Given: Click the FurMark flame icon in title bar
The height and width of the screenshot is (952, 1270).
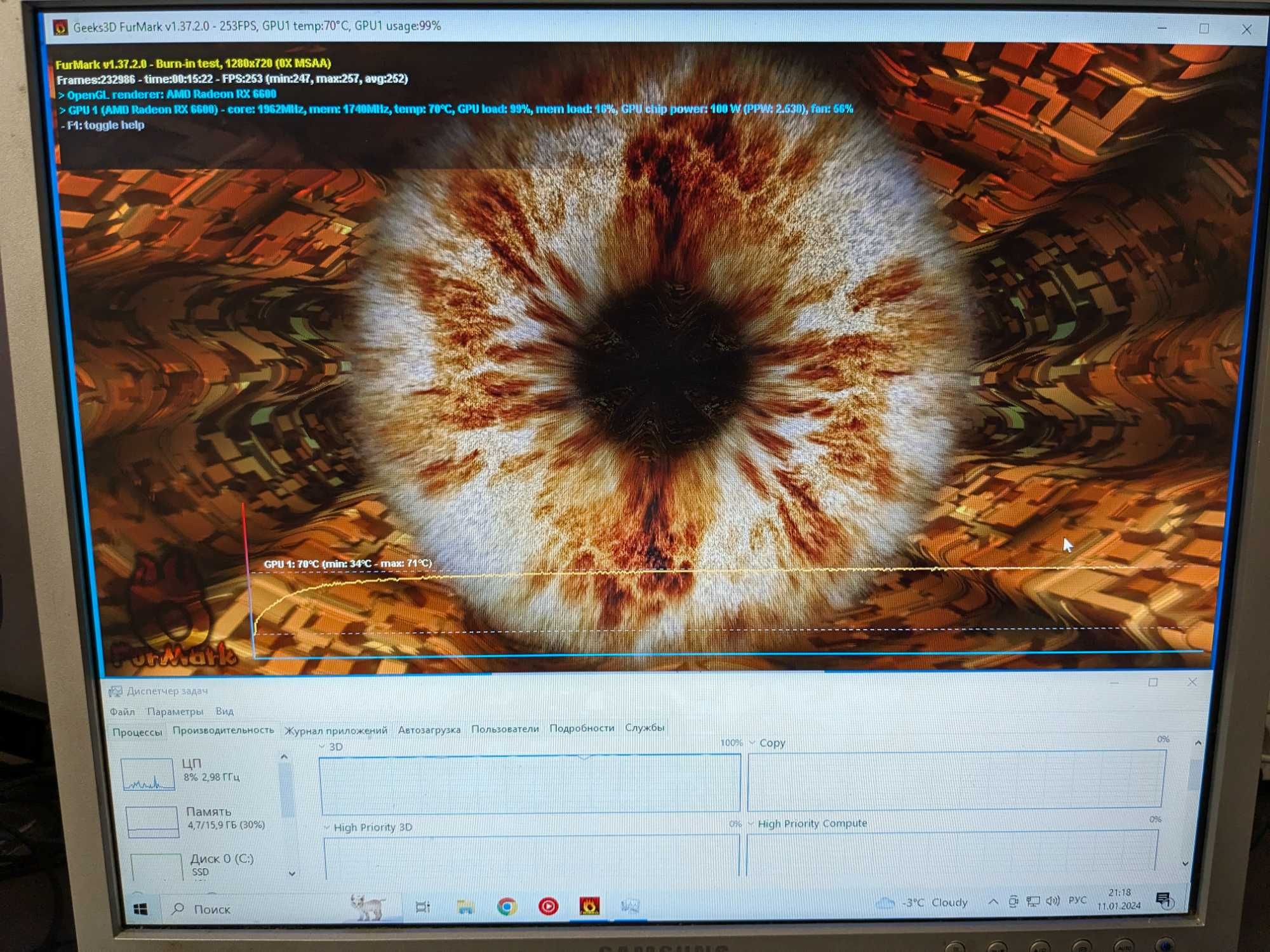Looking at the screenshot, I should pyautogui.click(x=60, y=27).
